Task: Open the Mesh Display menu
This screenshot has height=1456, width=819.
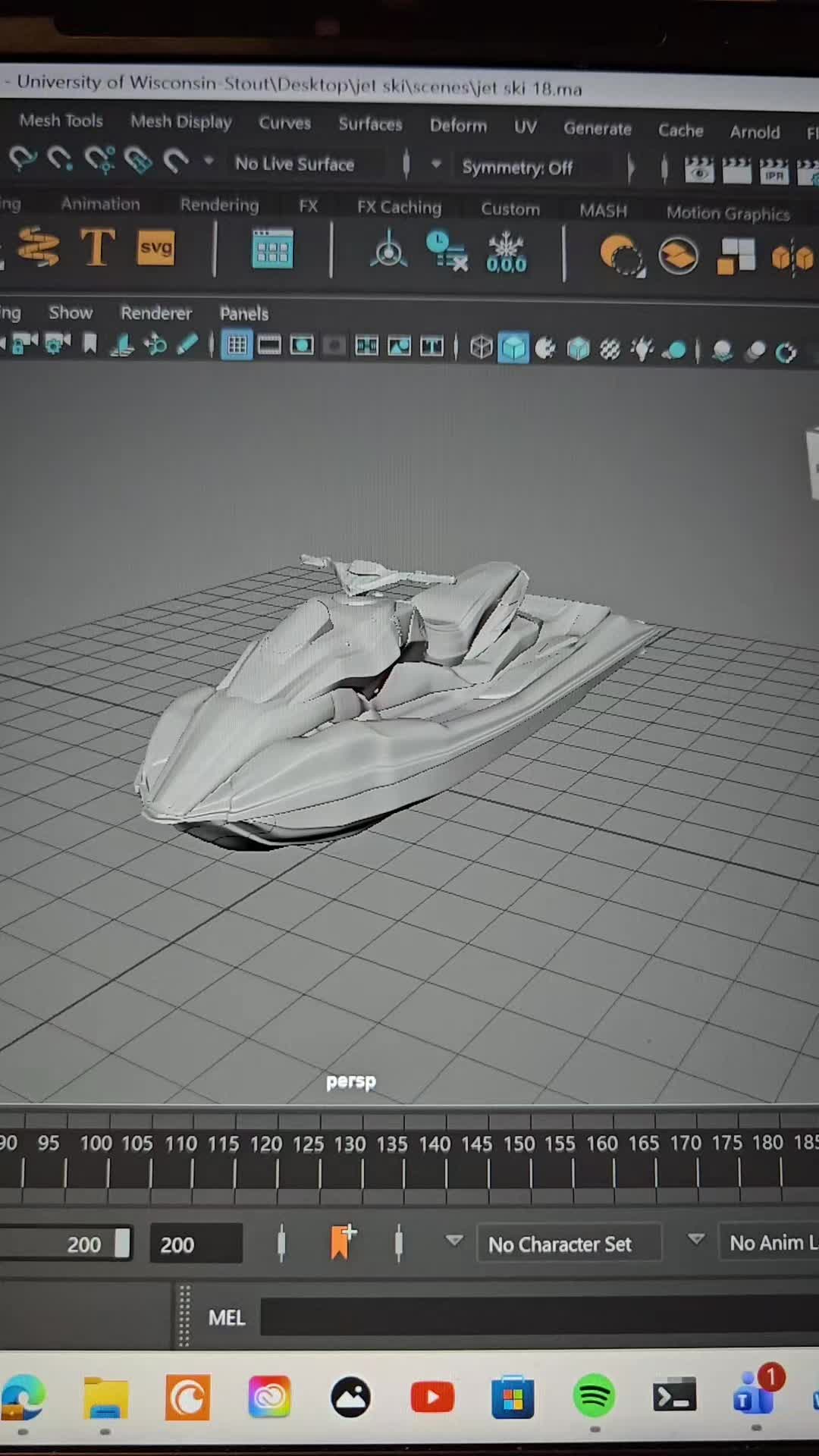Action: [x=180, y=121]
